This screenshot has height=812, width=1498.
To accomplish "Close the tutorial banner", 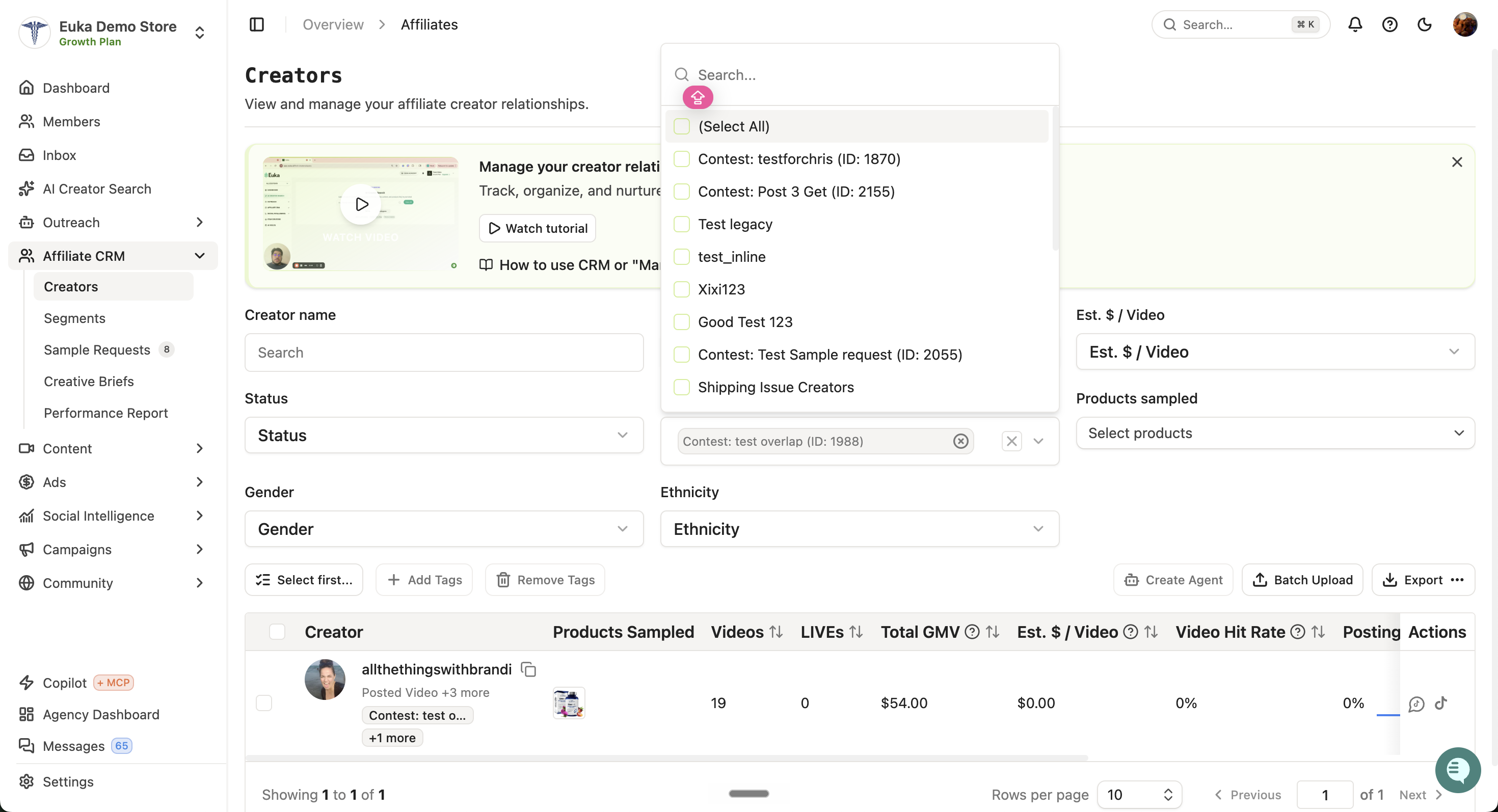I will (x=1457, y=162).
